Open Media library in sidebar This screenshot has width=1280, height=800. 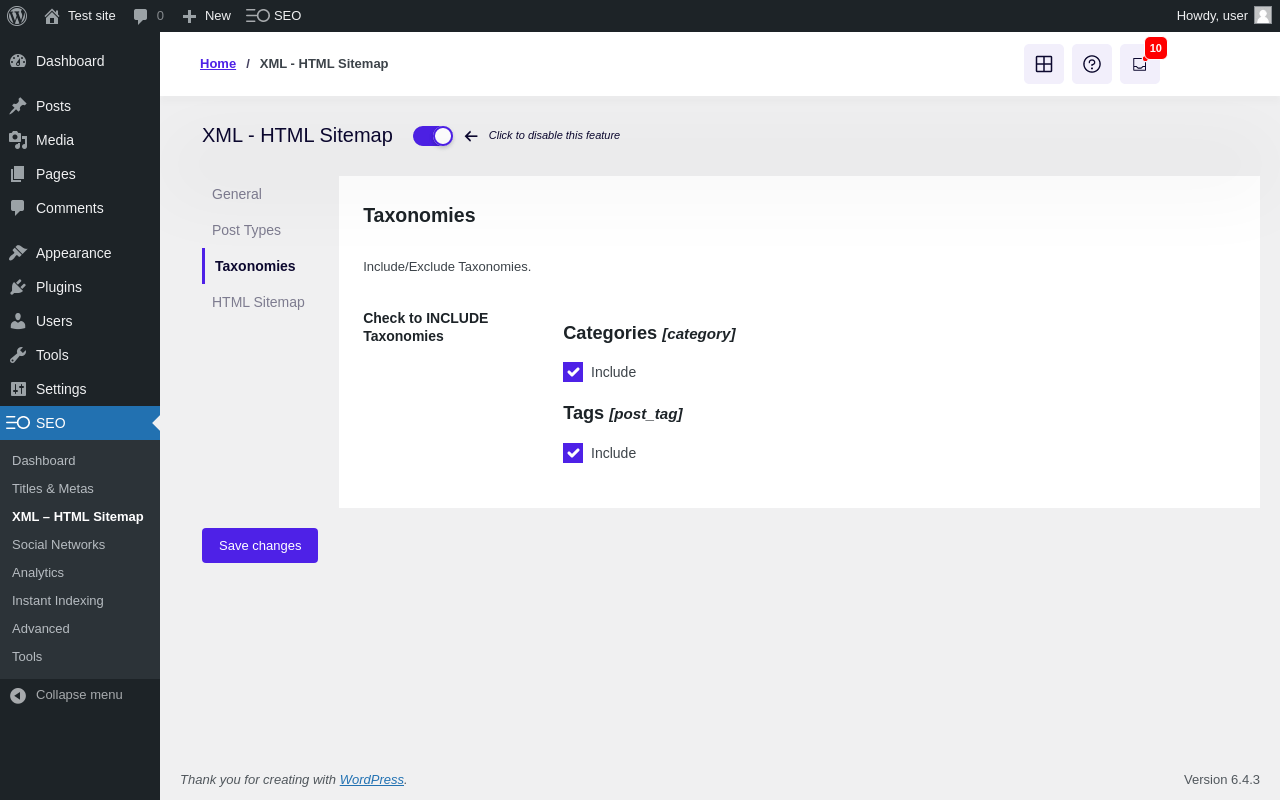pyautogui.click(x=80, y=140)
